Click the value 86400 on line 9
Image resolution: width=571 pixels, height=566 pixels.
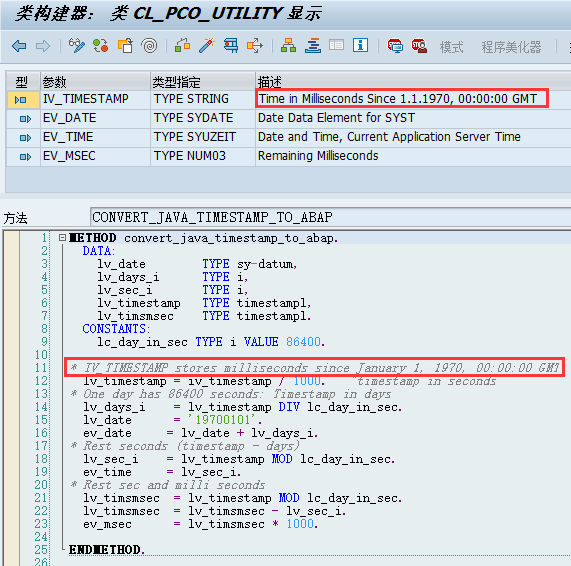pyautogui.click(x=303, y=342)
